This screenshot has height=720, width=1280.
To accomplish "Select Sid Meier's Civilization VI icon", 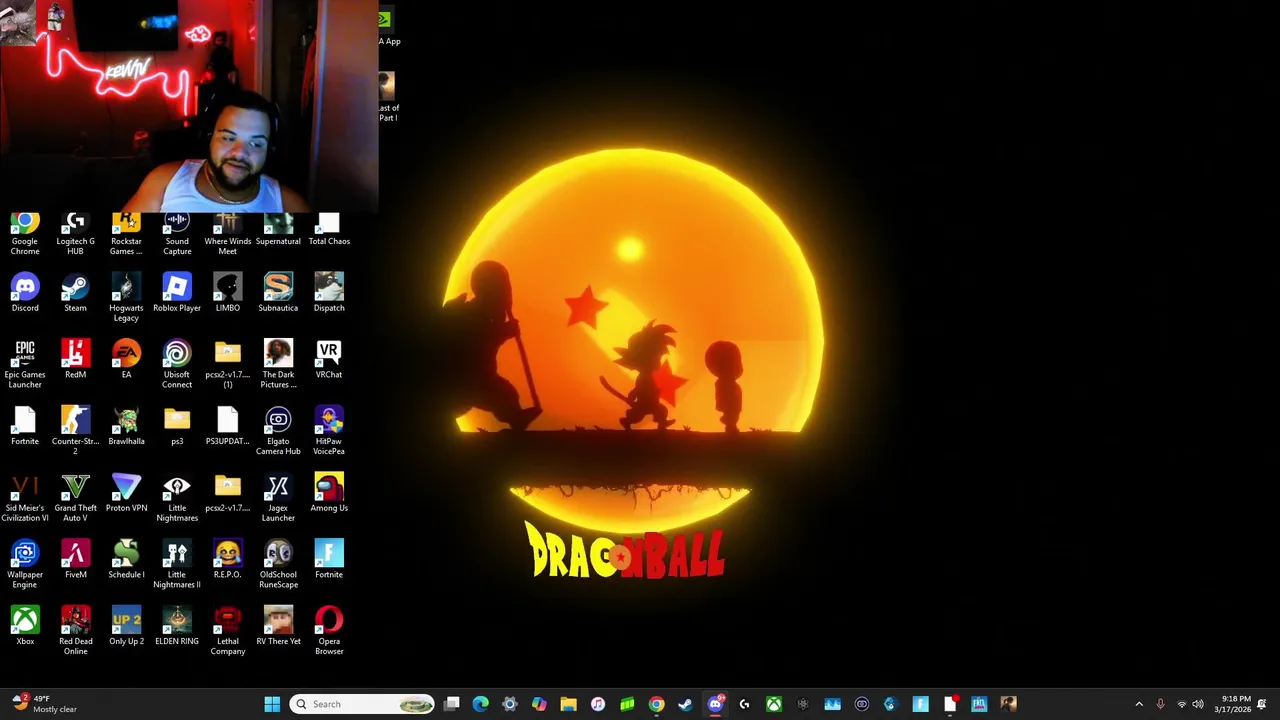I will 25,498.
